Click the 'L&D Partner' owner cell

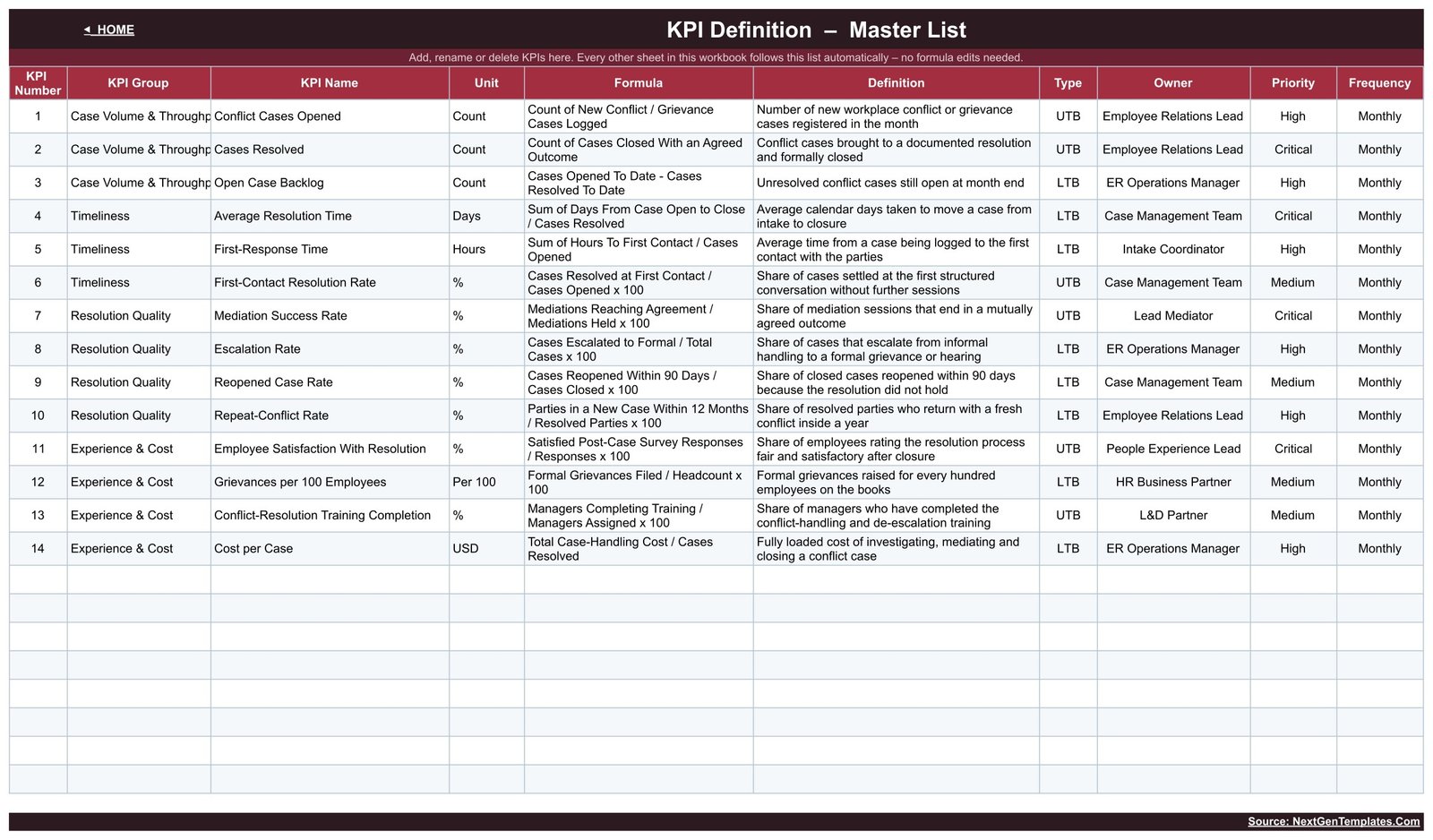point(1173,515)
